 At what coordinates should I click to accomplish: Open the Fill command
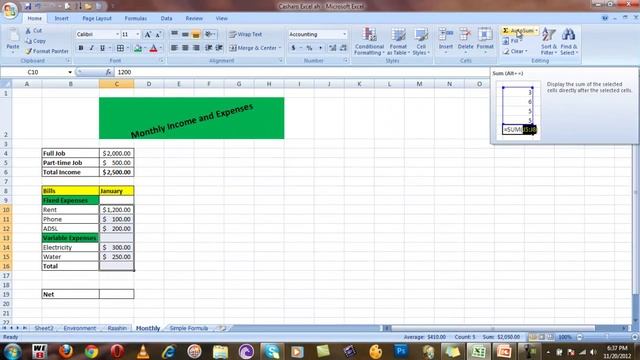click(512, 41)
